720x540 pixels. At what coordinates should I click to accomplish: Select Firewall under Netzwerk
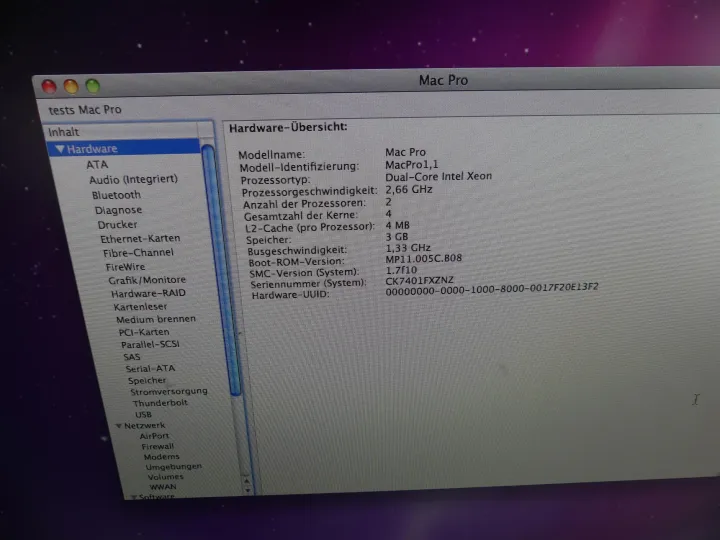[158, 446]
